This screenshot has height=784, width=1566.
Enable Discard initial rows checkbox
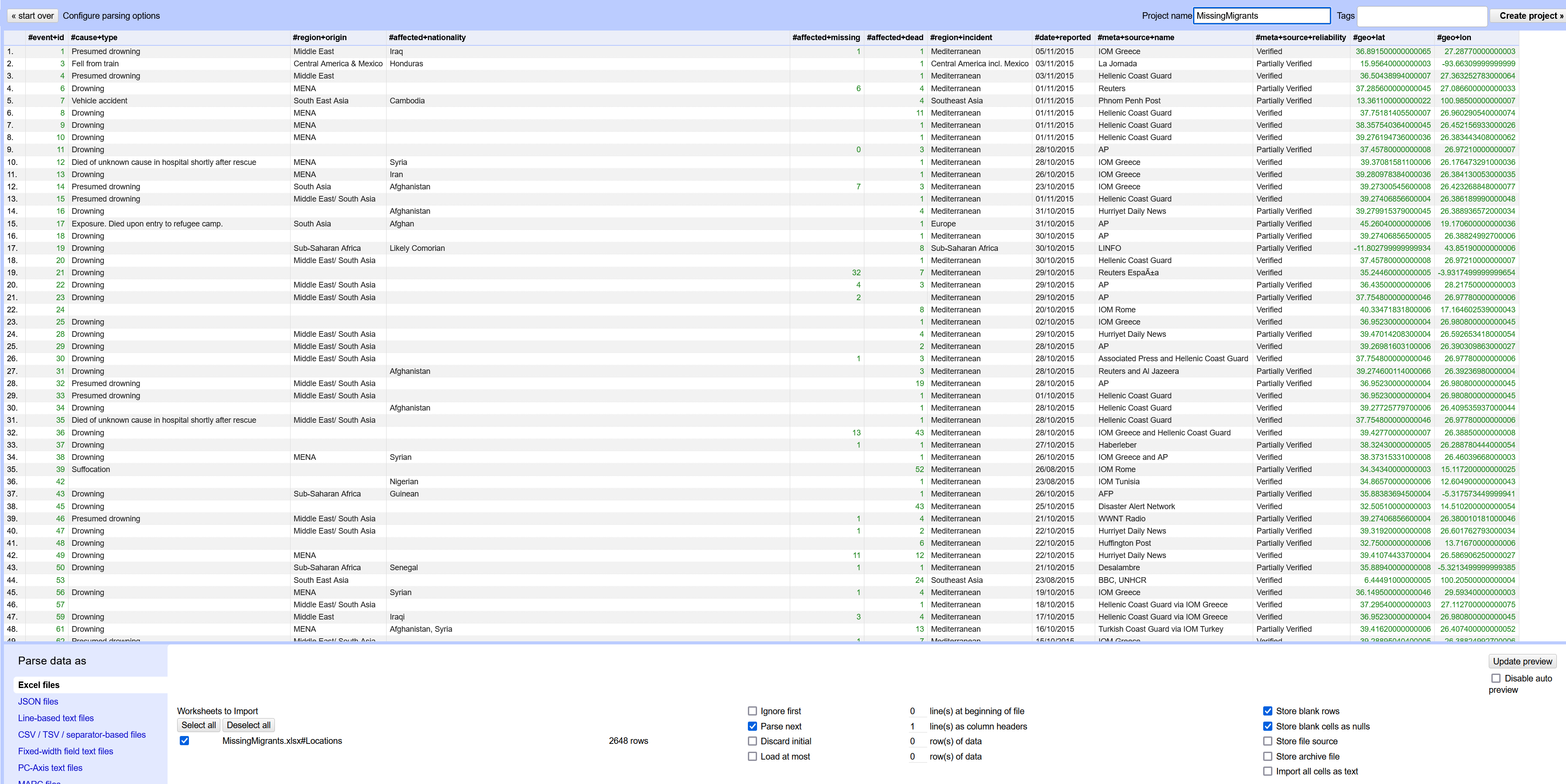tap(752, 741)
